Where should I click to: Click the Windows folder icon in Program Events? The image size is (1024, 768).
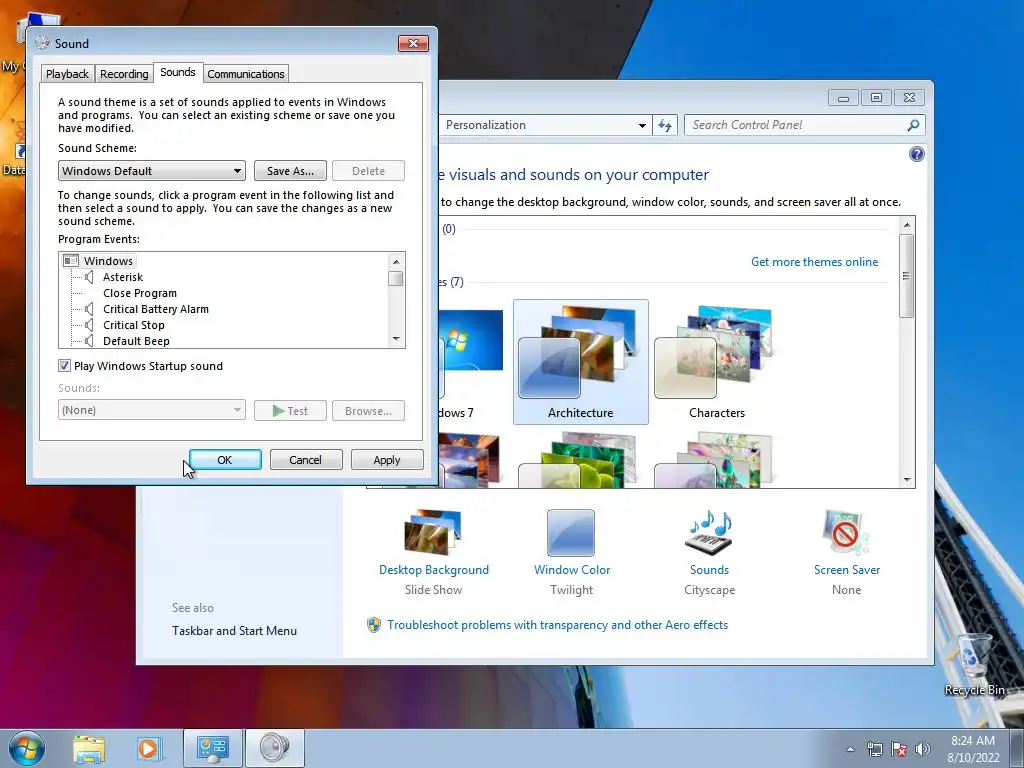pyautogui.click(x=71, y=261)
